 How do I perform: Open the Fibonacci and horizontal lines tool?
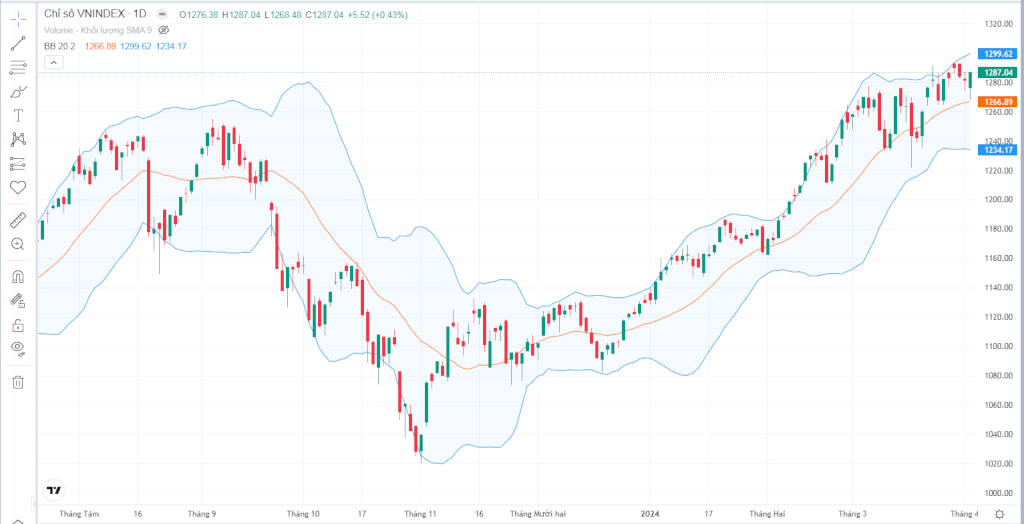point(18,67)
